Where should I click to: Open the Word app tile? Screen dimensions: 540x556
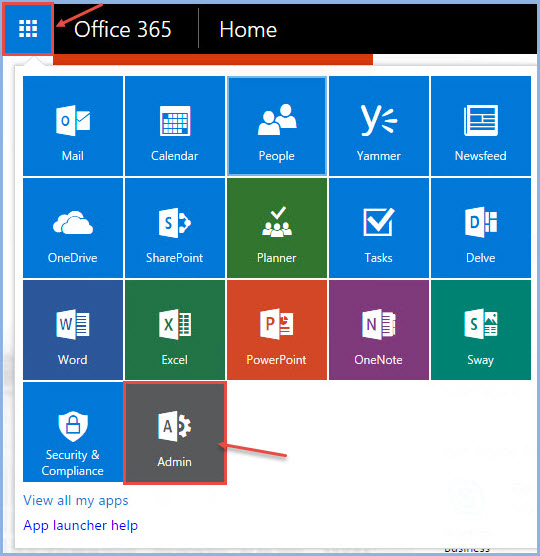(x=73, y=330)
